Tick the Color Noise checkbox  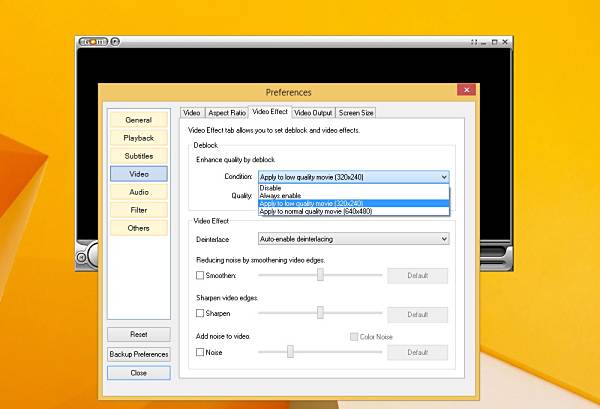coord(354,337)
